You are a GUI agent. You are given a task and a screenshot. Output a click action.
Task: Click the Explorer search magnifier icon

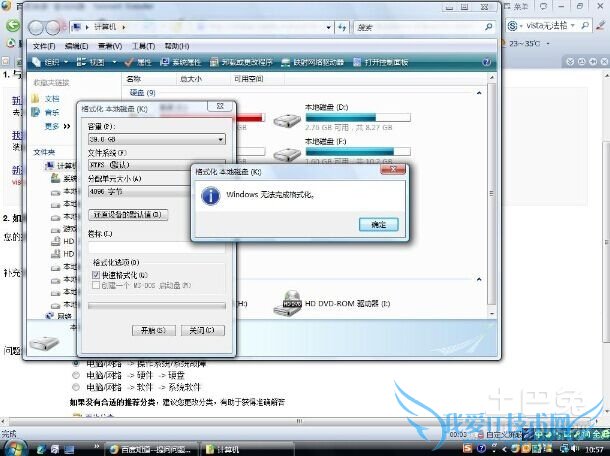click(489, 27)
